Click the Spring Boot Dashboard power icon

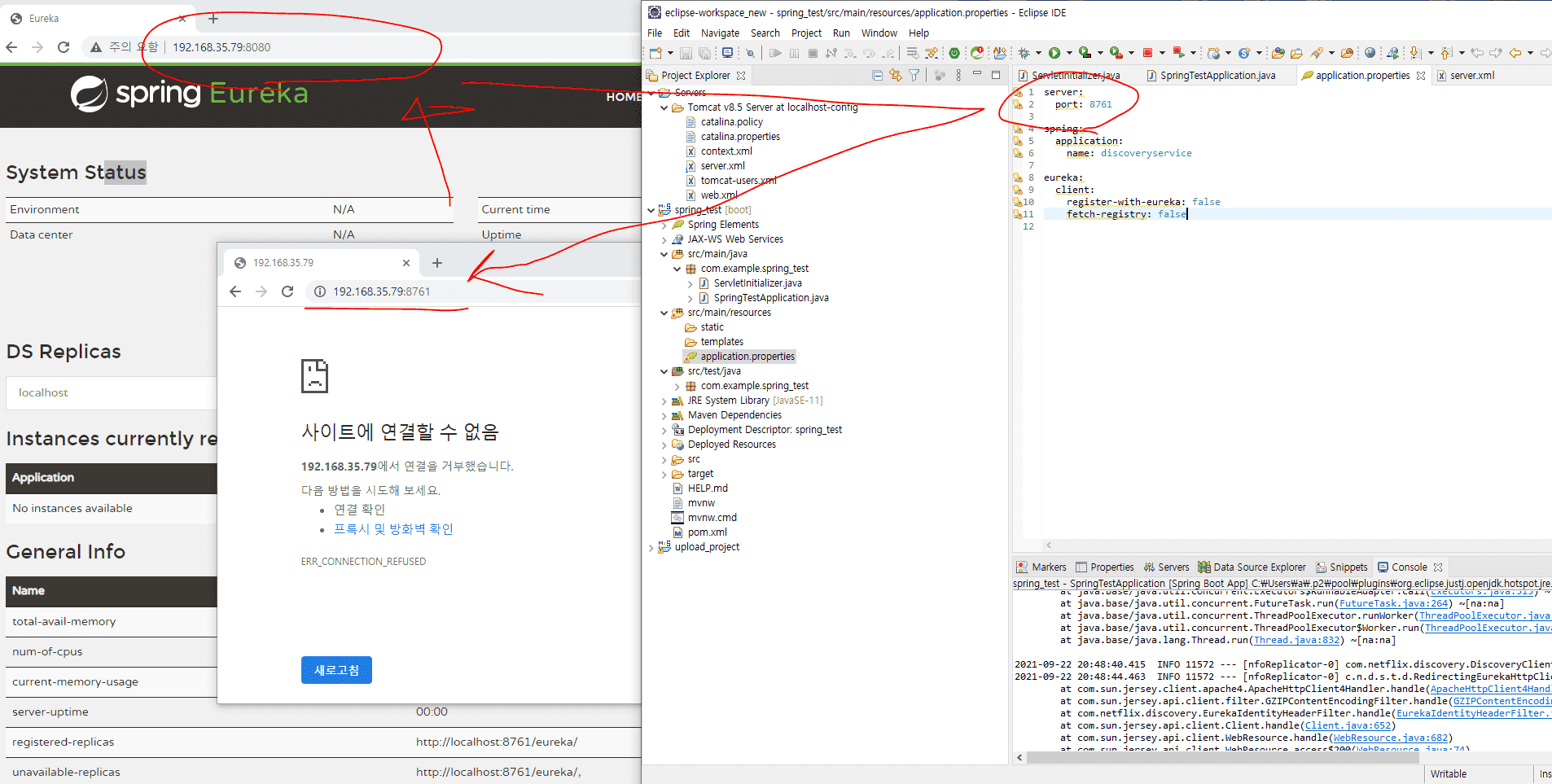coord(954,53)
